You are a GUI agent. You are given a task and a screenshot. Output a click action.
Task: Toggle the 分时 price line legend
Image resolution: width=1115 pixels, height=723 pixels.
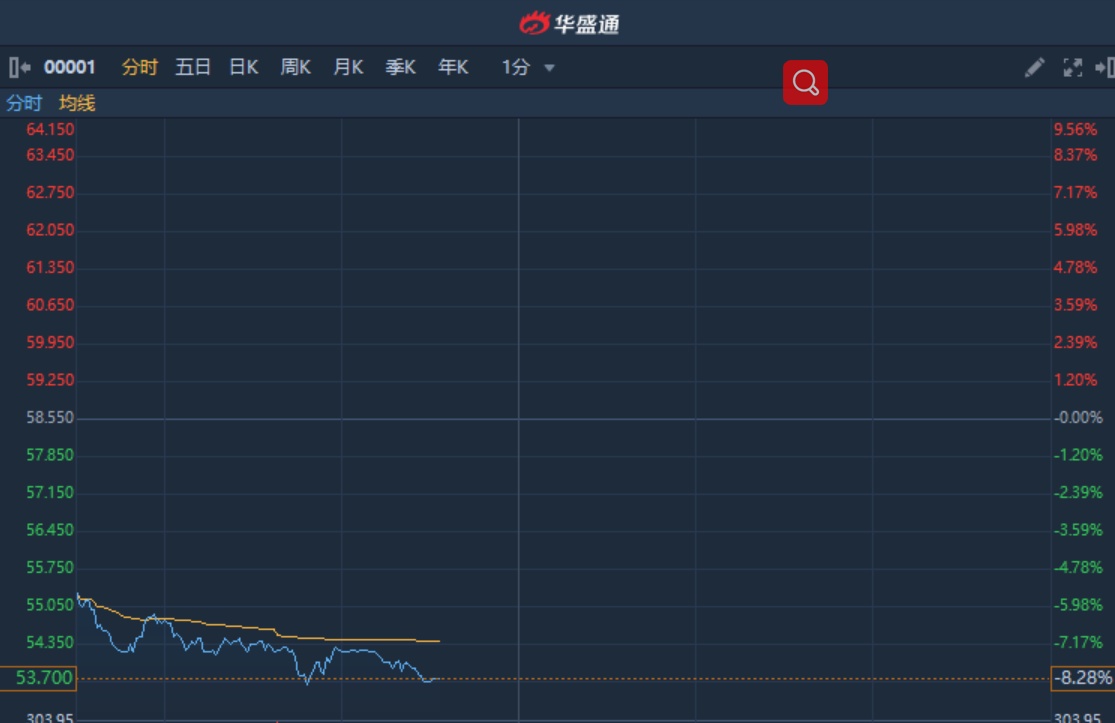point(24,103)
